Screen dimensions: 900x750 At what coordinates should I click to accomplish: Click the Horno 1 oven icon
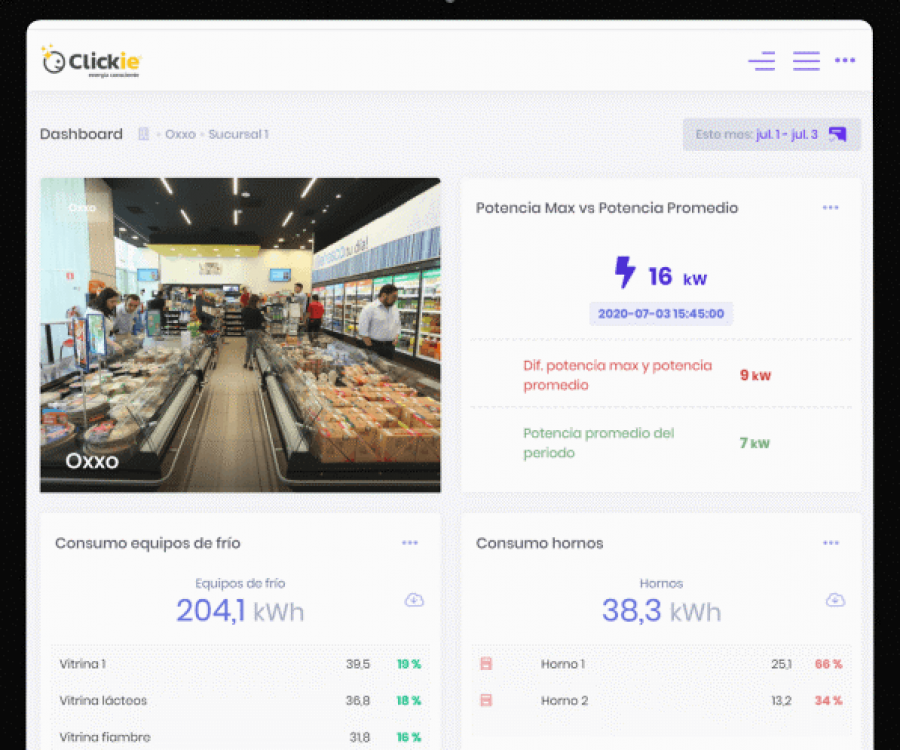pos(486,664)
